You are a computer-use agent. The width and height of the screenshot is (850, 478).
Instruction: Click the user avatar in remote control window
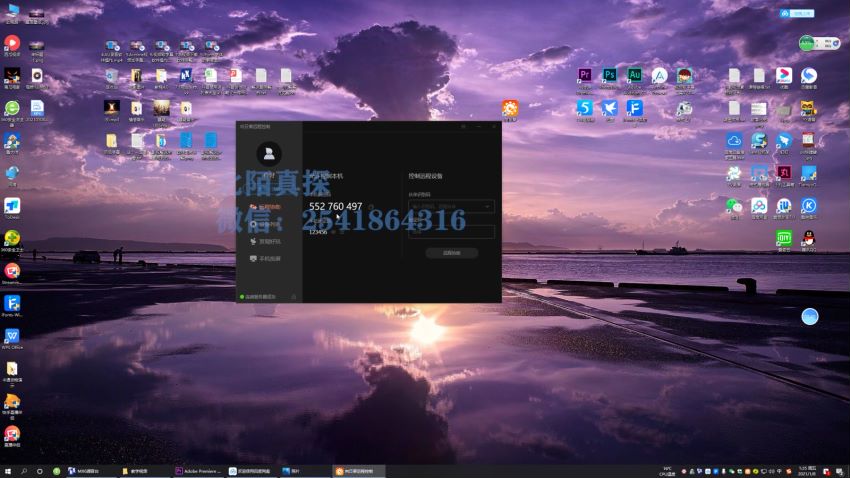269,154
